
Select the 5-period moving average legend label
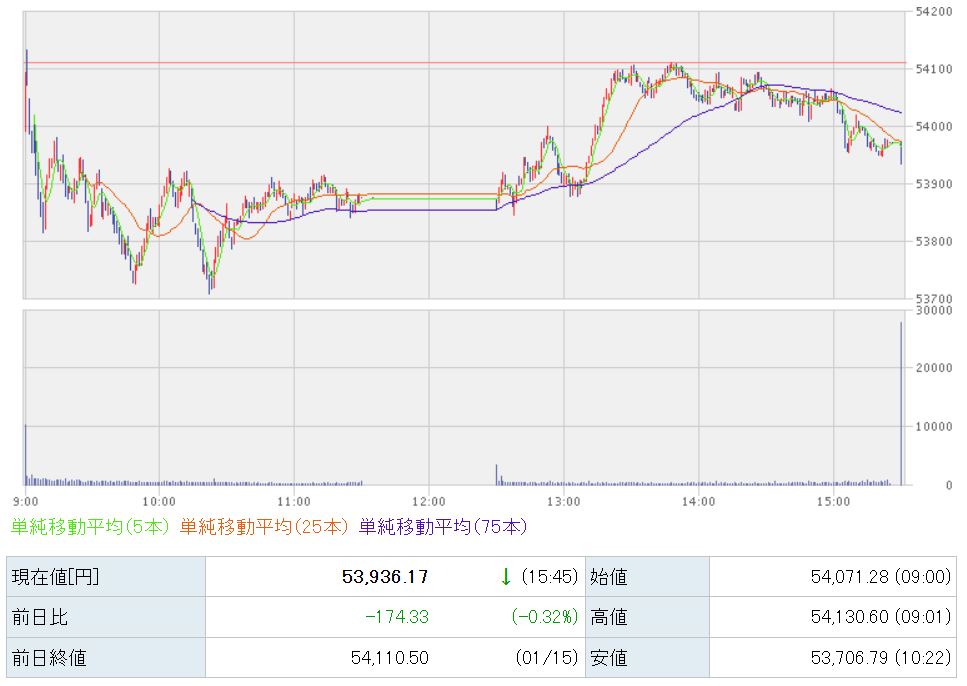[91, 525]
